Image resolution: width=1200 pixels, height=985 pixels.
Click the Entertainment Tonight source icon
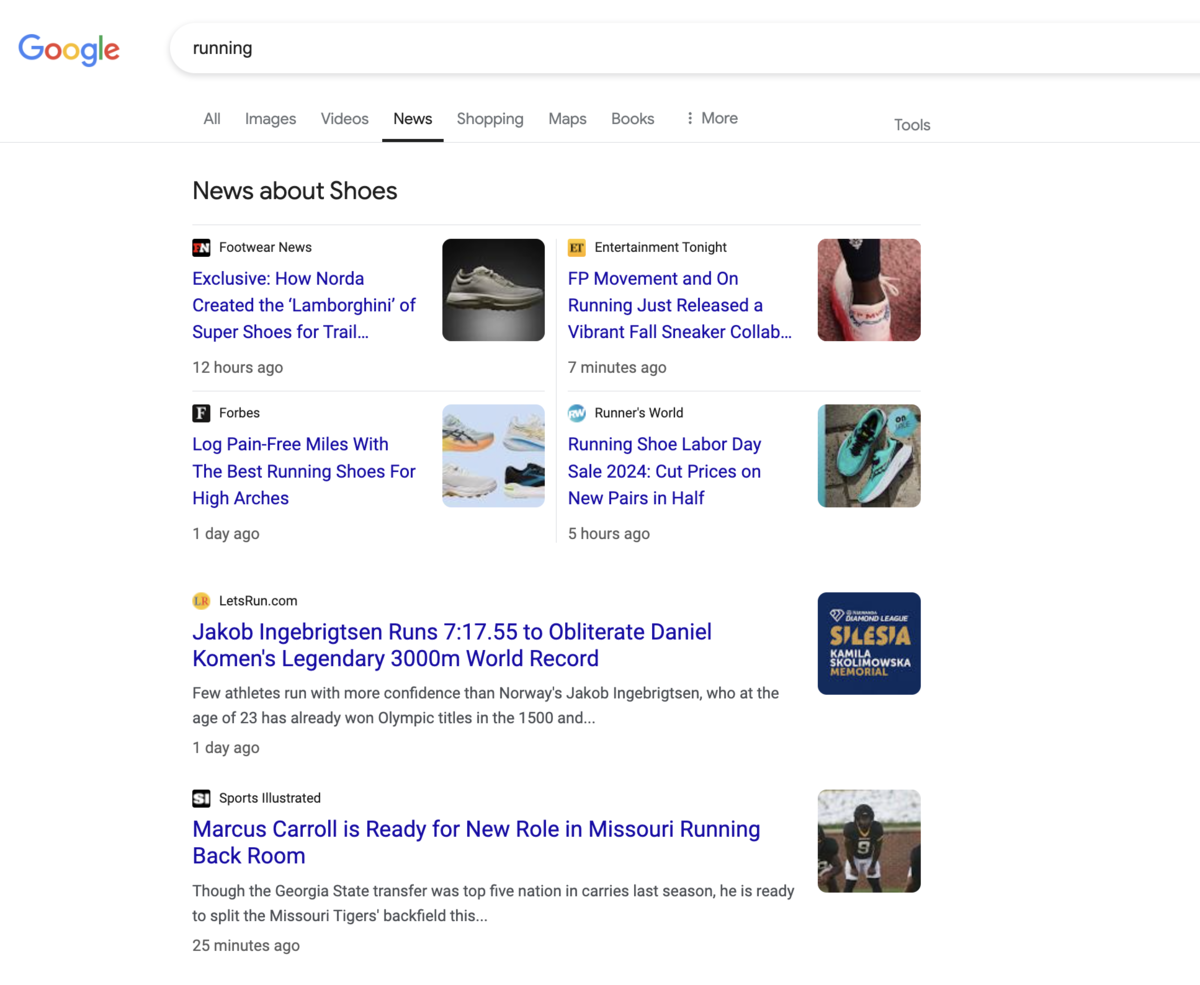[x=577, y=247]
